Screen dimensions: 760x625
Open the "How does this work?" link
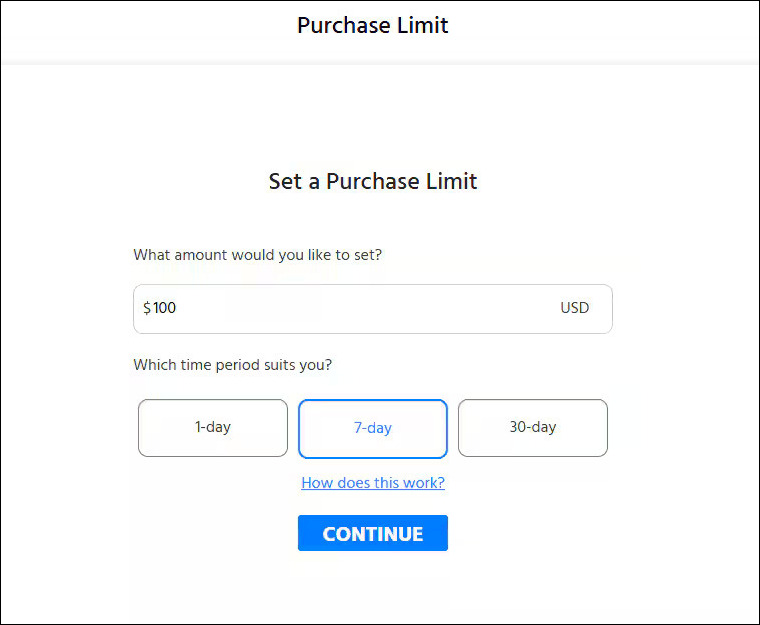(373, 483)
